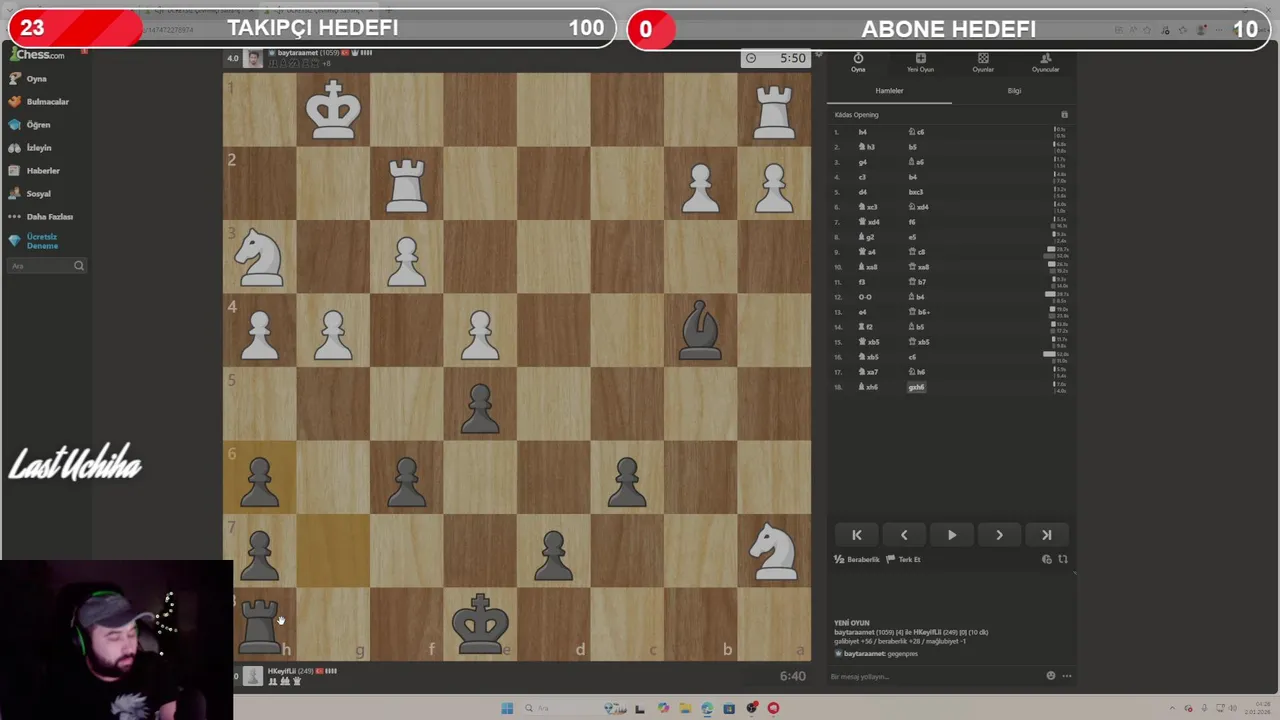This screenshot has width=1280, height=720.
Task: Open Haberler news in the sidebar
Action: 35,170
